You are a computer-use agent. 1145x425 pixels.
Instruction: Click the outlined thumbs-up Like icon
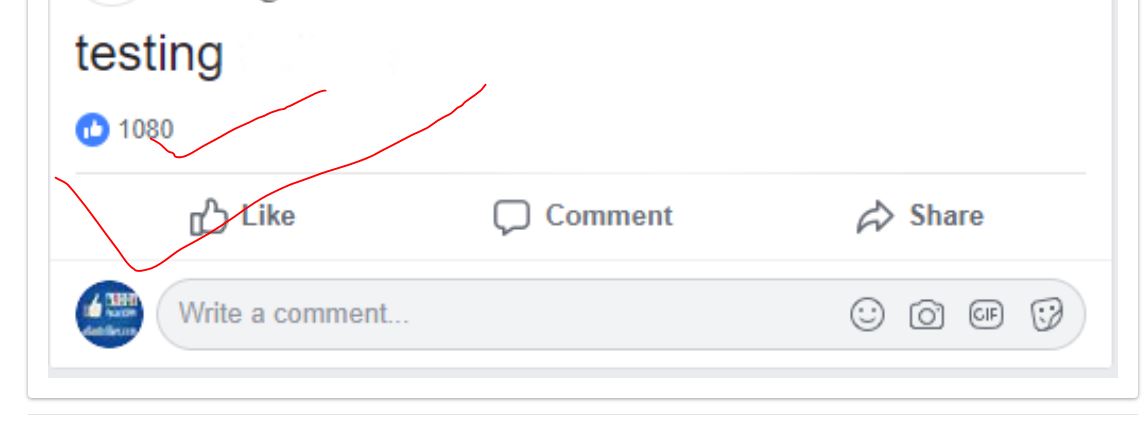point(208,217)
